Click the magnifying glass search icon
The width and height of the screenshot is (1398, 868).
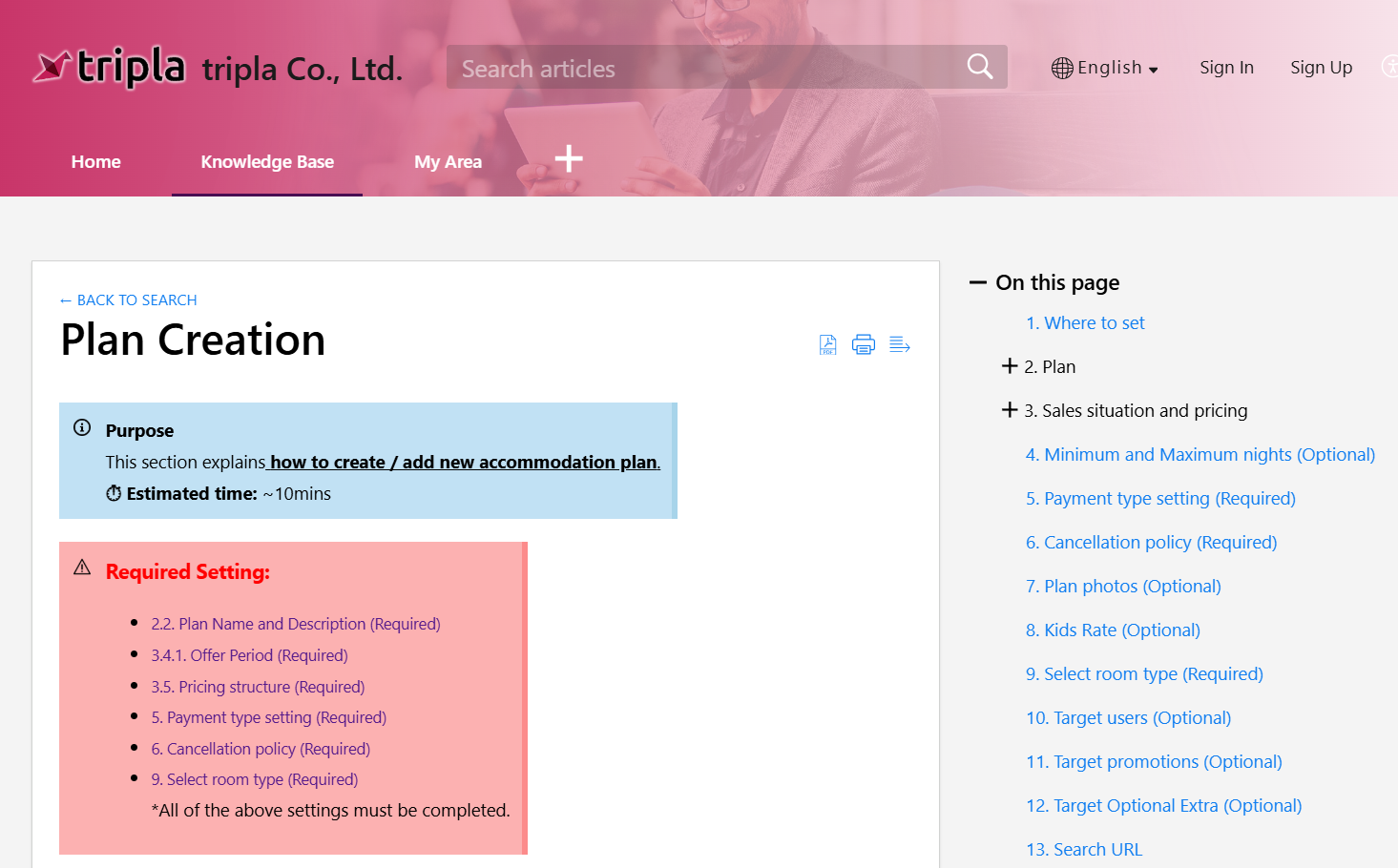click(x=980, y=67)
